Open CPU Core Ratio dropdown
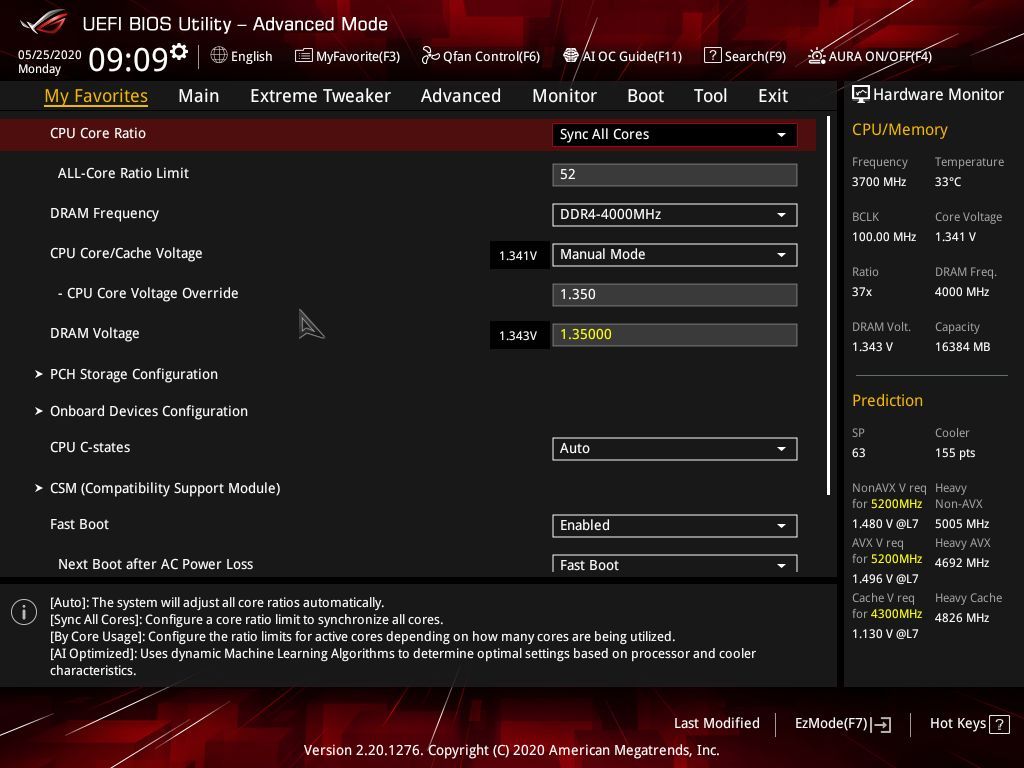This screenshot has width=1024, height=768. click(x=675, y=135)
